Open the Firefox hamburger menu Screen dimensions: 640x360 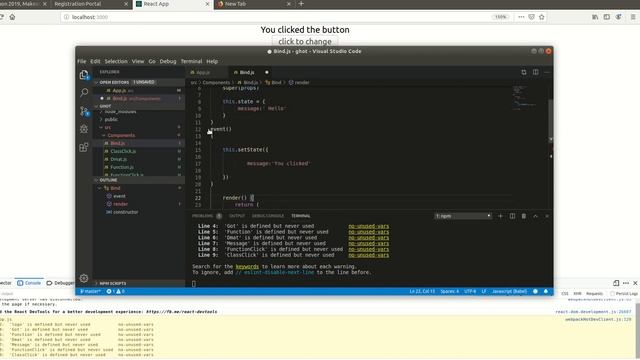coord(633,17)
